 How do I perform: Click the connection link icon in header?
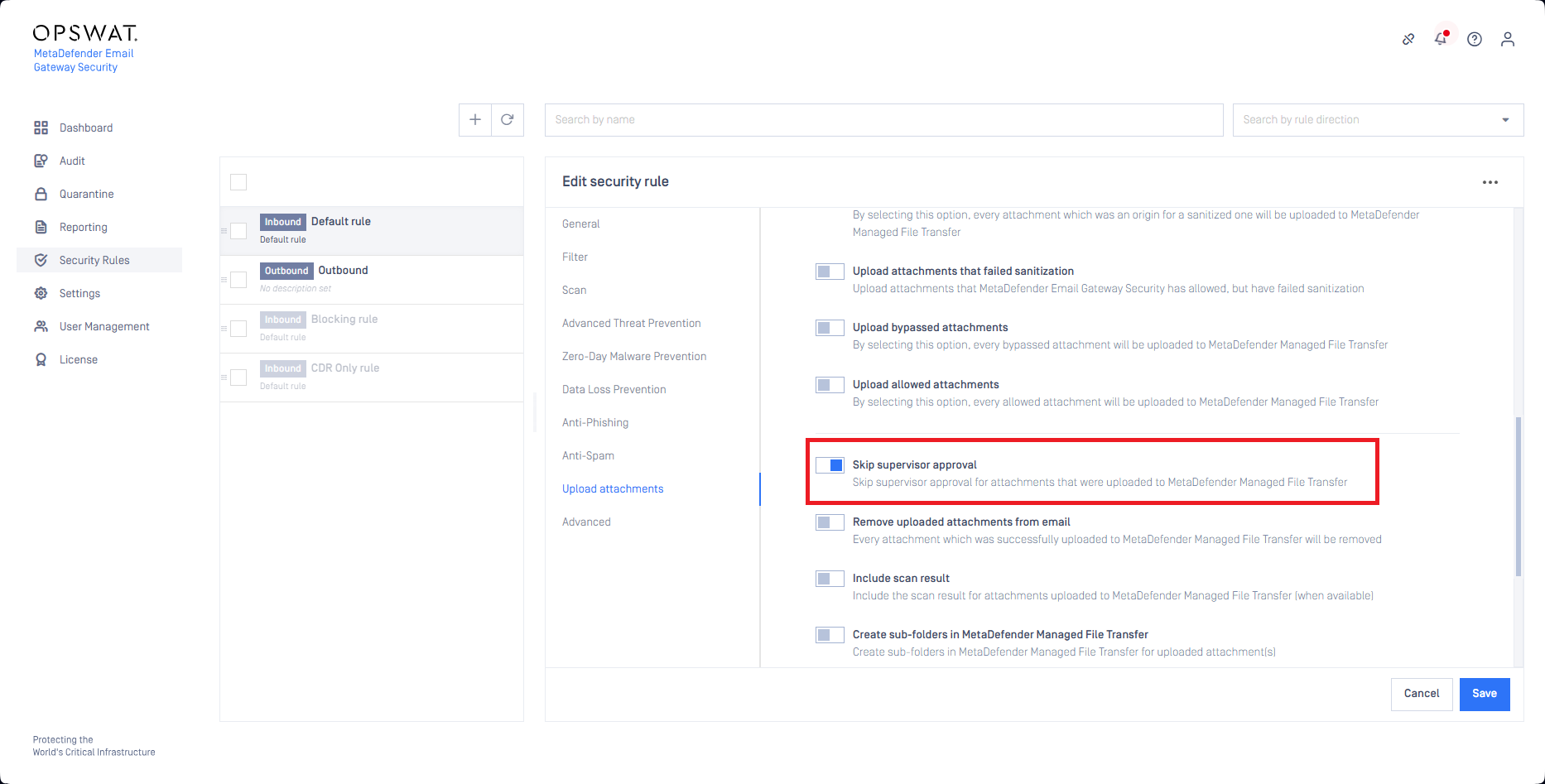(1408, 39)
